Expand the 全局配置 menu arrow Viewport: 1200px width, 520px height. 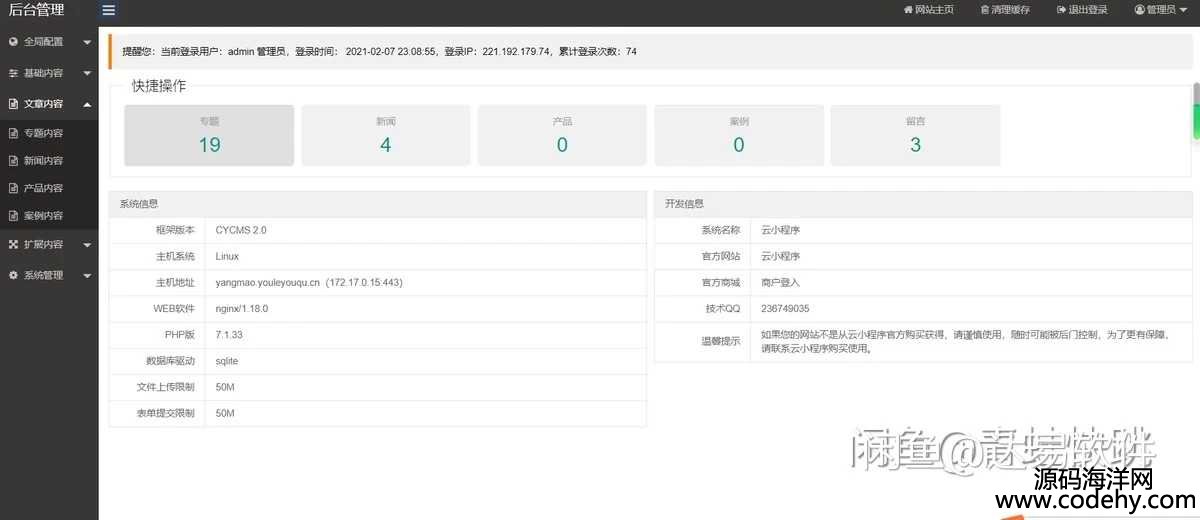[x=87, y=42]
